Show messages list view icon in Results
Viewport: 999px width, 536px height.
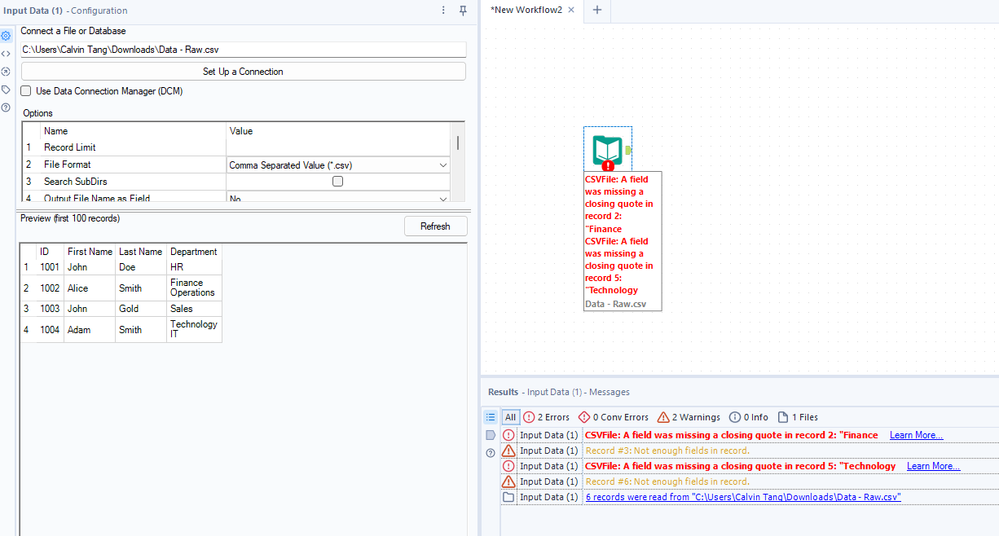coord(490,417)
